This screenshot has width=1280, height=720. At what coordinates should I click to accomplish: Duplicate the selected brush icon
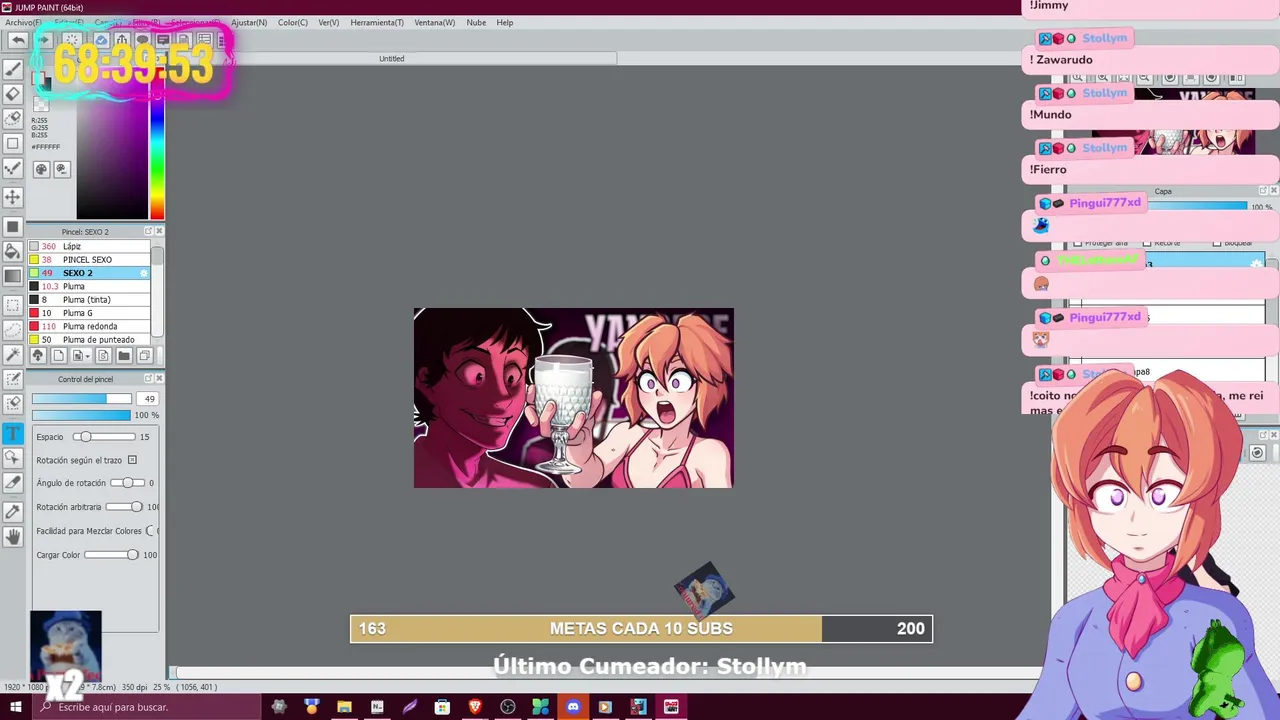[x=144, y=355]
